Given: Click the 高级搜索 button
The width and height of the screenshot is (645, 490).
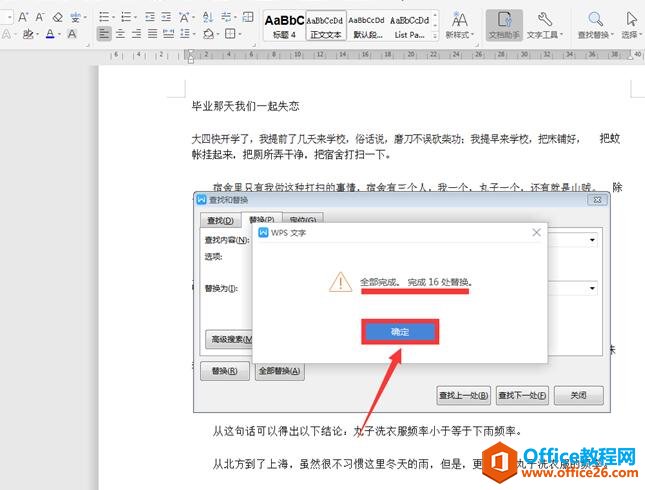Looking at the screenshot, I should 229,339.
